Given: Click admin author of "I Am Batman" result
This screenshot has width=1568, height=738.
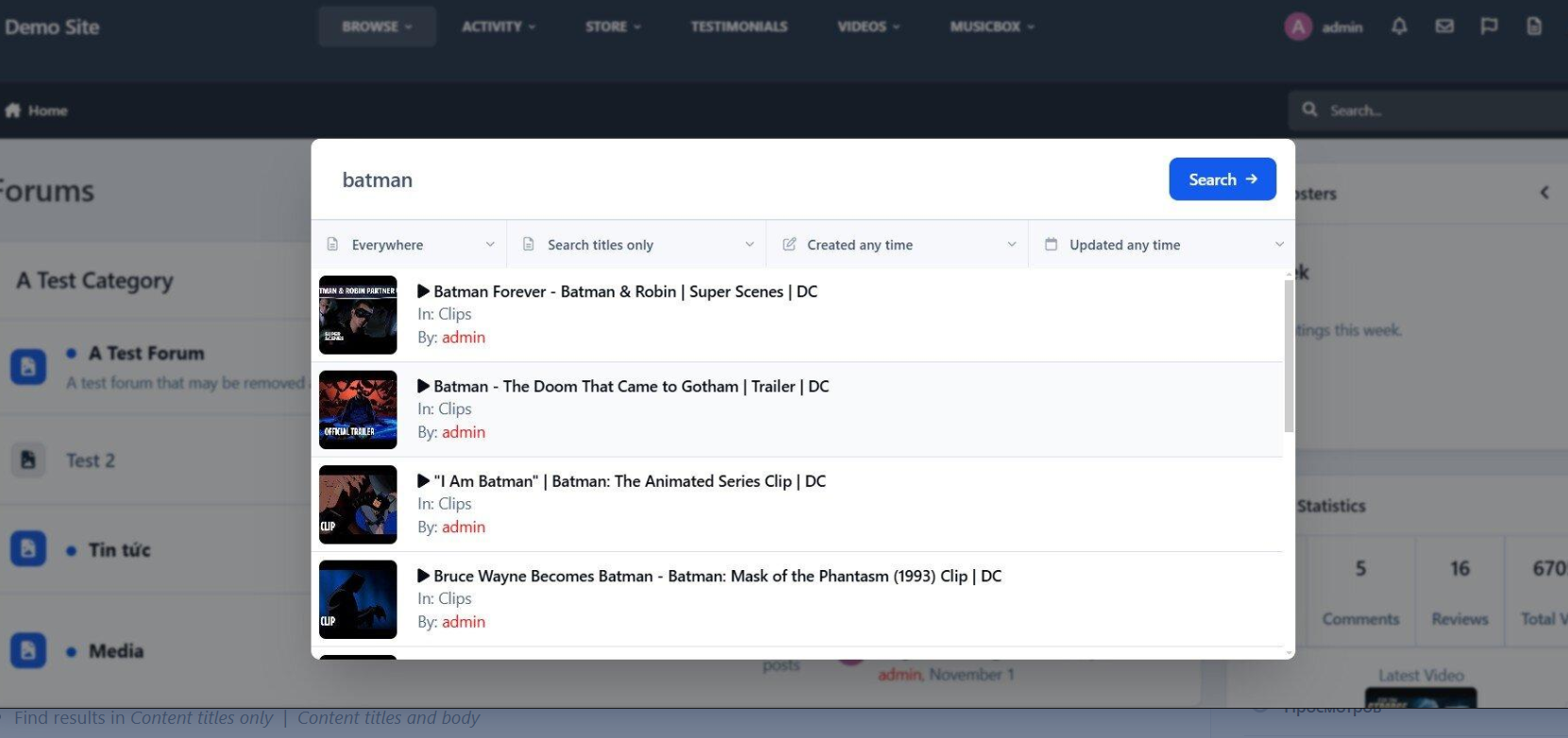Looking at the screenshot, I should (x=464, y=527).
